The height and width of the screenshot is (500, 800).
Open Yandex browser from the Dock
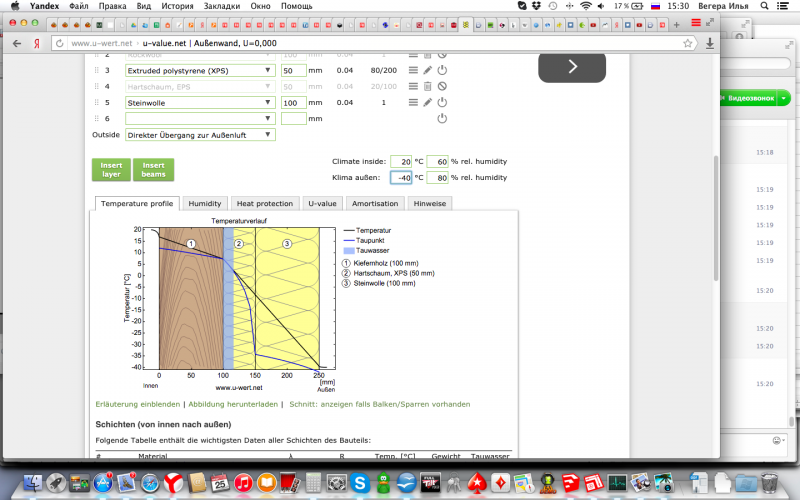[173, 483]
